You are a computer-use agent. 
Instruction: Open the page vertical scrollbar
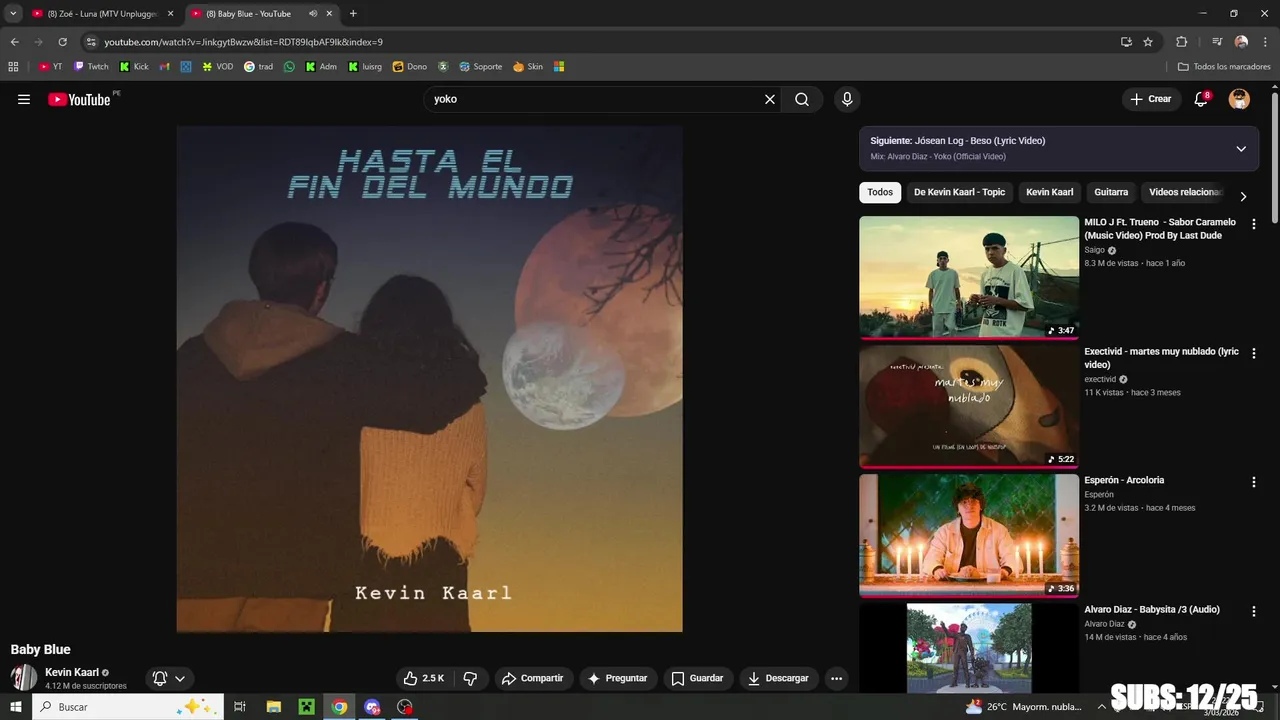pyautogui.click(x=1275, y=157)
